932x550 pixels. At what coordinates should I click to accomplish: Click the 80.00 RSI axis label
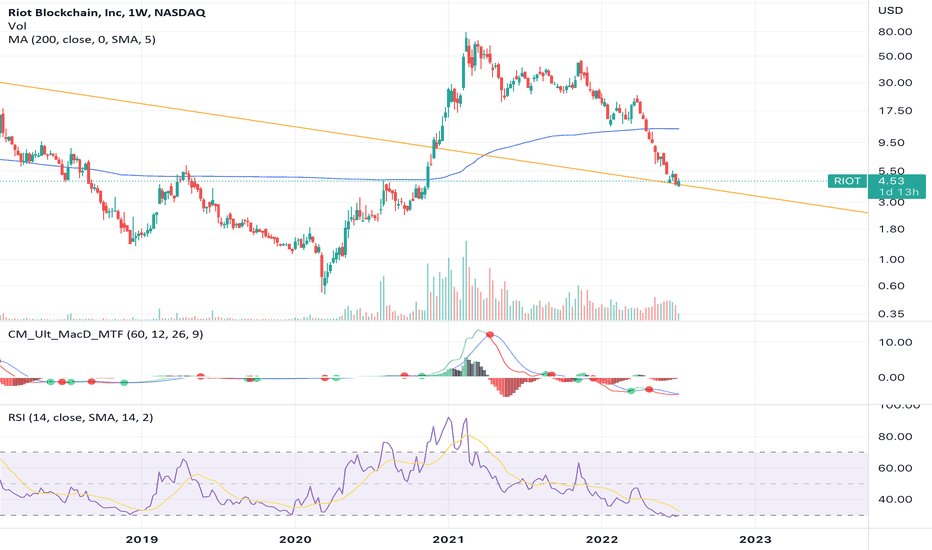[x=895, y=437]
